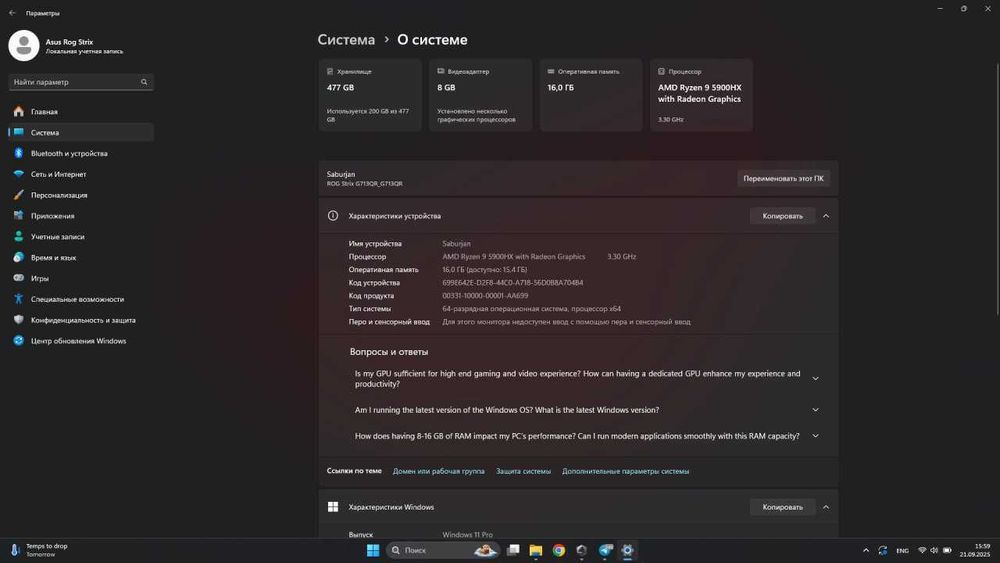
Task: Open the Оперативная память 16,0 ГБ card
Action: 591,95
